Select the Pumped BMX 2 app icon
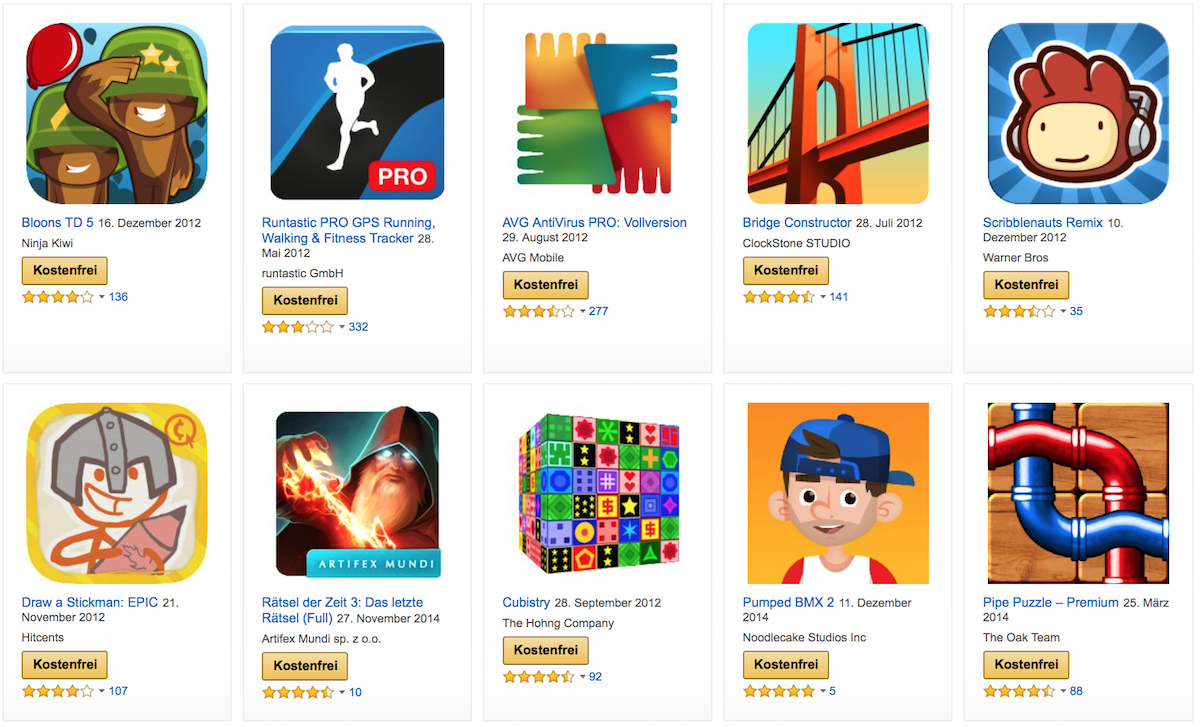The image size is (1200, 727). tap(838, 493)
